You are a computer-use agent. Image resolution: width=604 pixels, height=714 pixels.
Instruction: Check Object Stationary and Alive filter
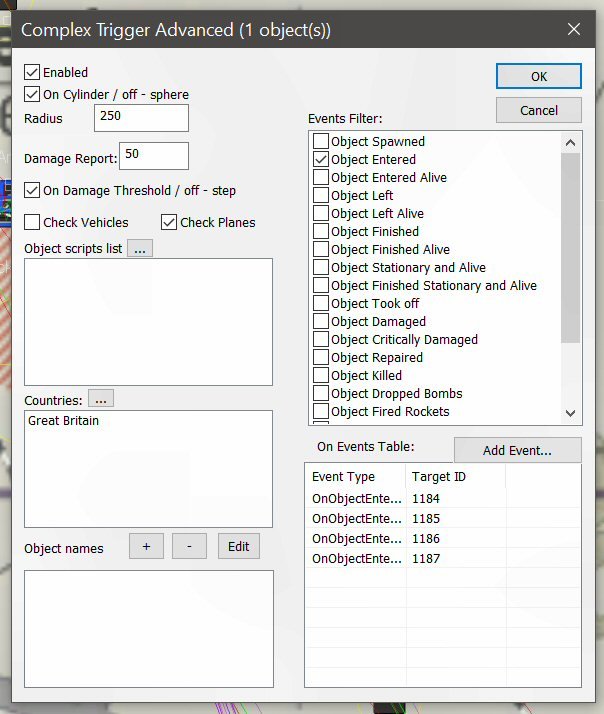coord(321,267)
